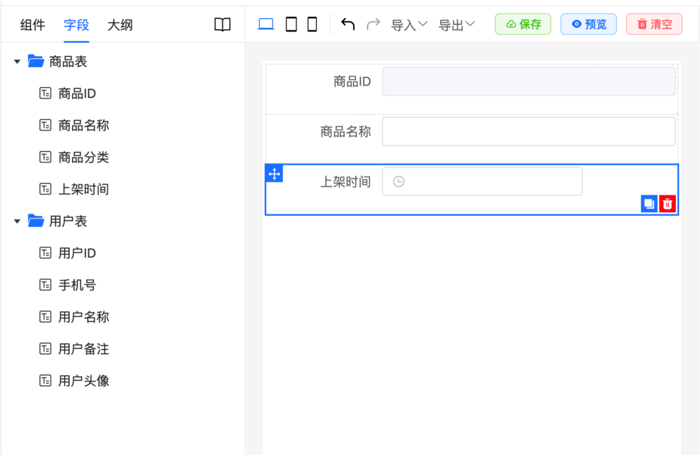Viewport: 700px width, 455px height.
Task: Open the 导入 dropdown menu
Action: (x=409, y=25)
